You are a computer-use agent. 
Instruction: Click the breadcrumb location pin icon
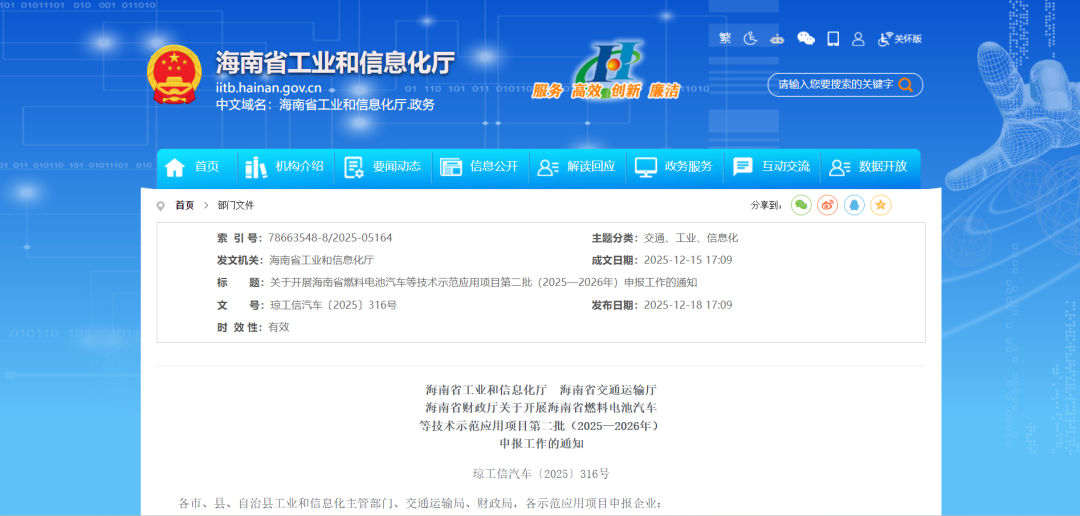click(x=161, y=205)
